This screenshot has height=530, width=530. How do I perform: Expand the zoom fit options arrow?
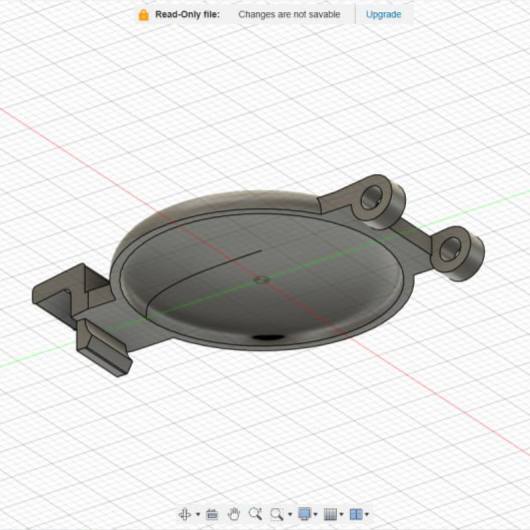coord(290,514)
